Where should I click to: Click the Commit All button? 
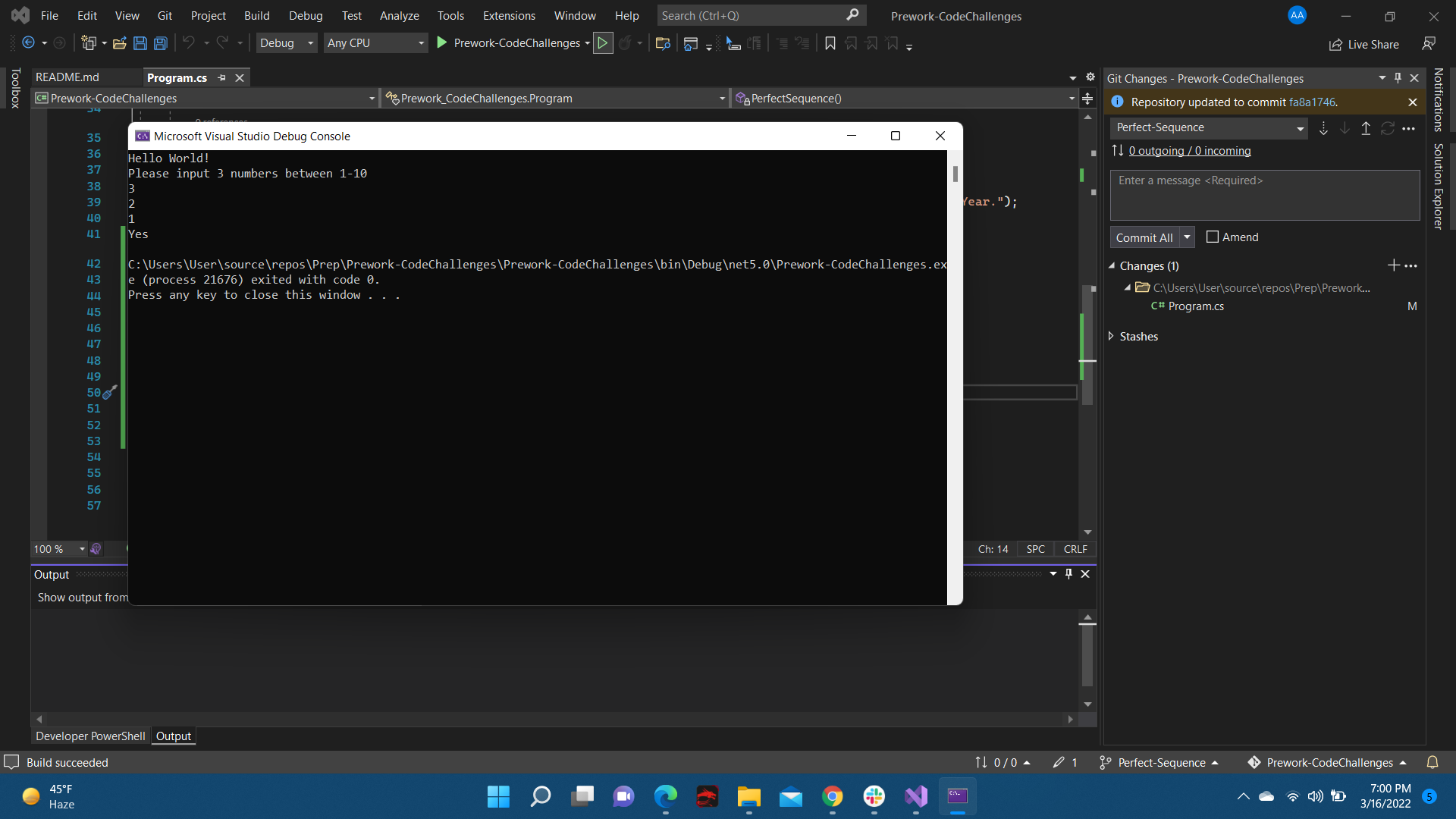tap(1145, 237)
